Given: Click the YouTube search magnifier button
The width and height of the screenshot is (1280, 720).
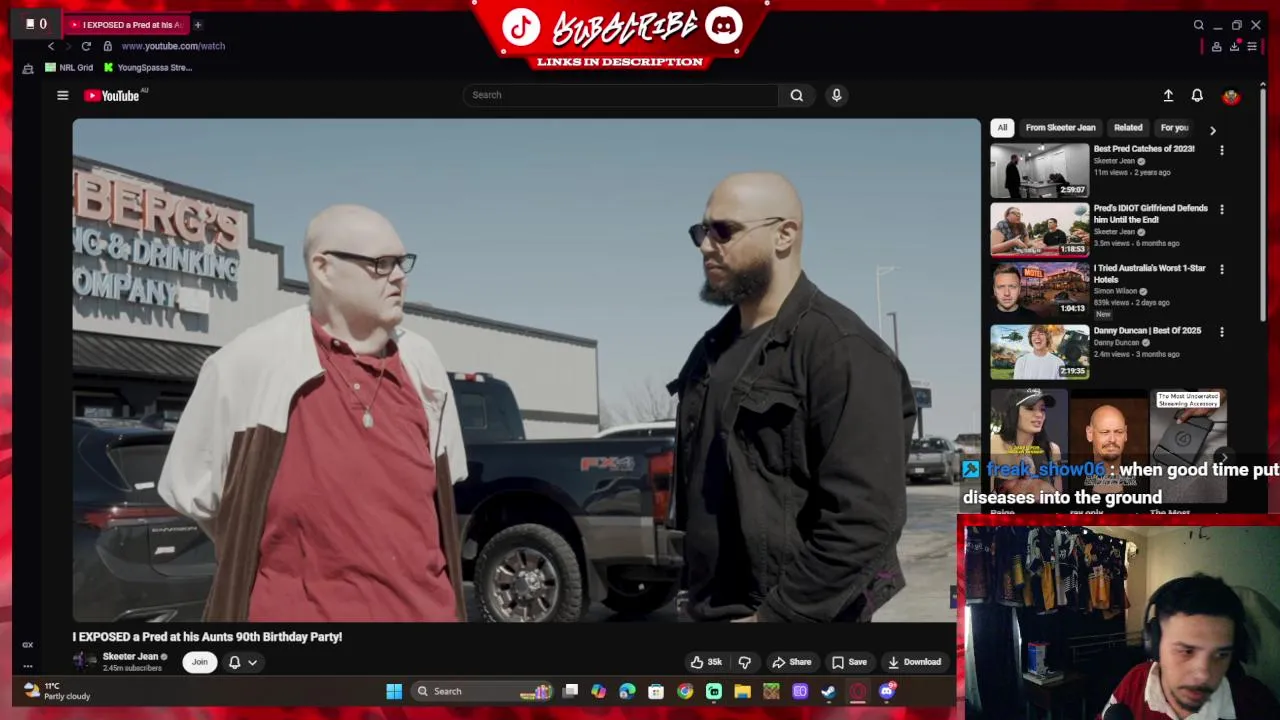Looking at the screenshot, I should coord(797,95).
